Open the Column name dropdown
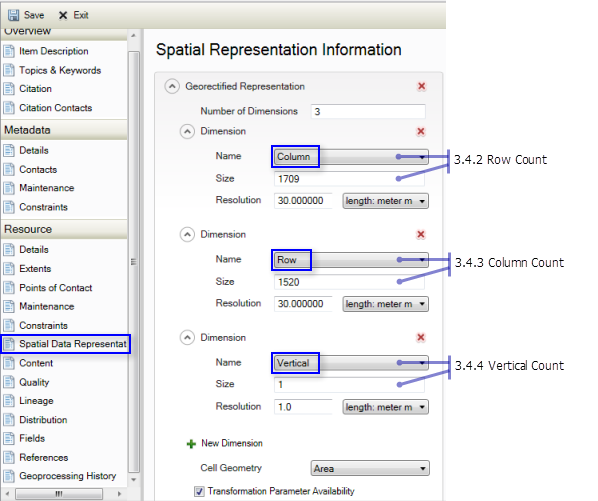The image size is (598, 501). pyautogui.click(x=351, y=157)
